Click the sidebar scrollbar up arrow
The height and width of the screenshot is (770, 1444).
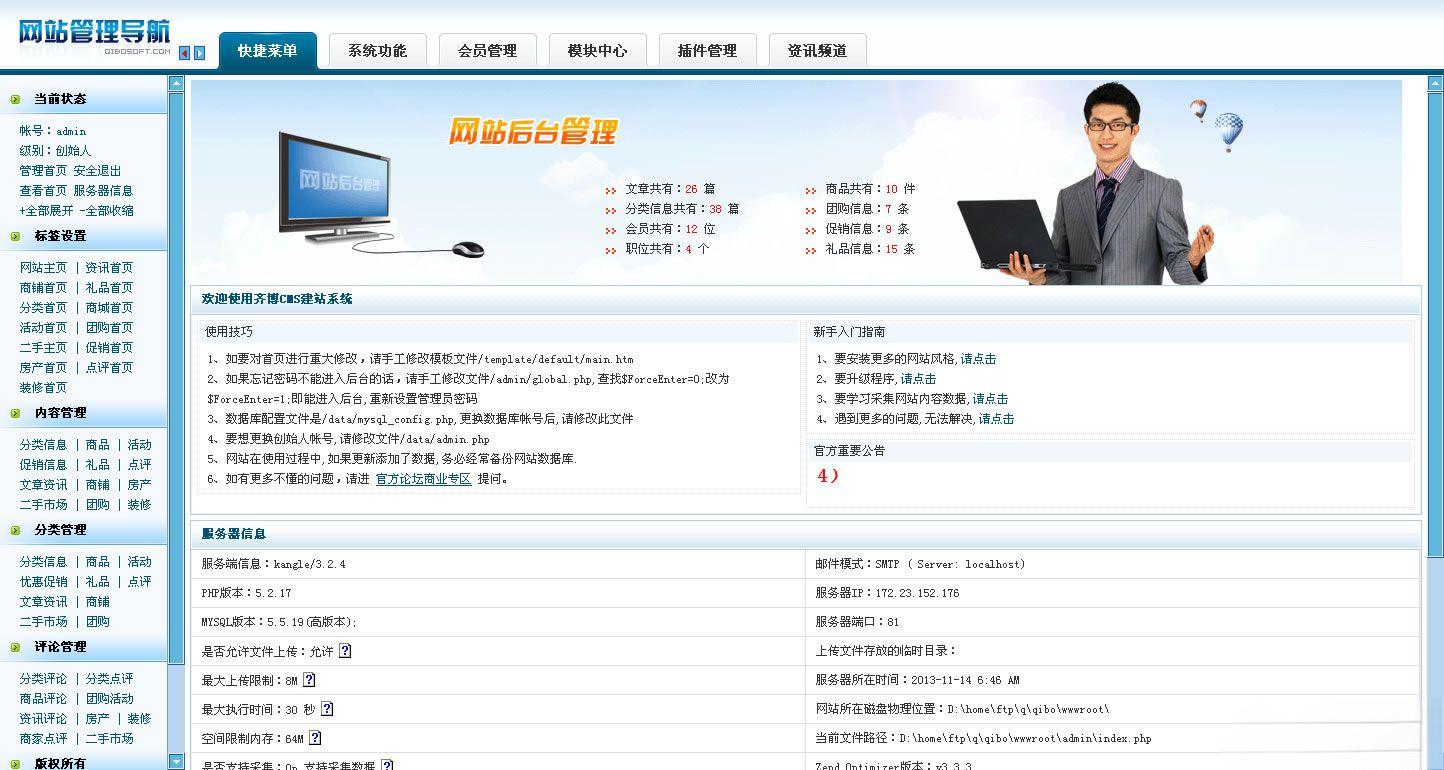pos(176,84)
